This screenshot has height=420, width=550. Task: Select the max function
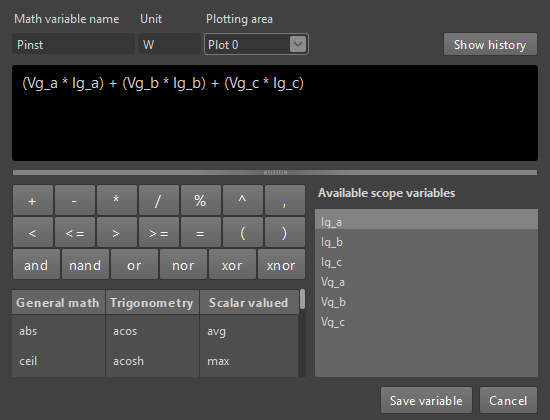pos(249,361)
